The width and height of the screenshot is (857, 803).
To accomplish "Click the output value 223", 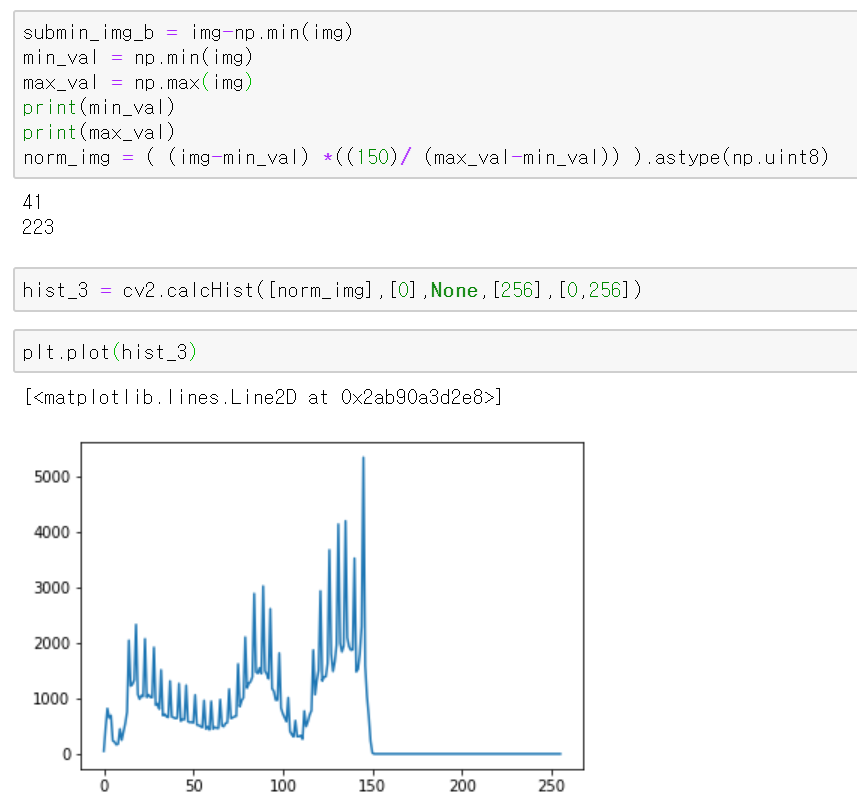I will click(x=38, y=227).
